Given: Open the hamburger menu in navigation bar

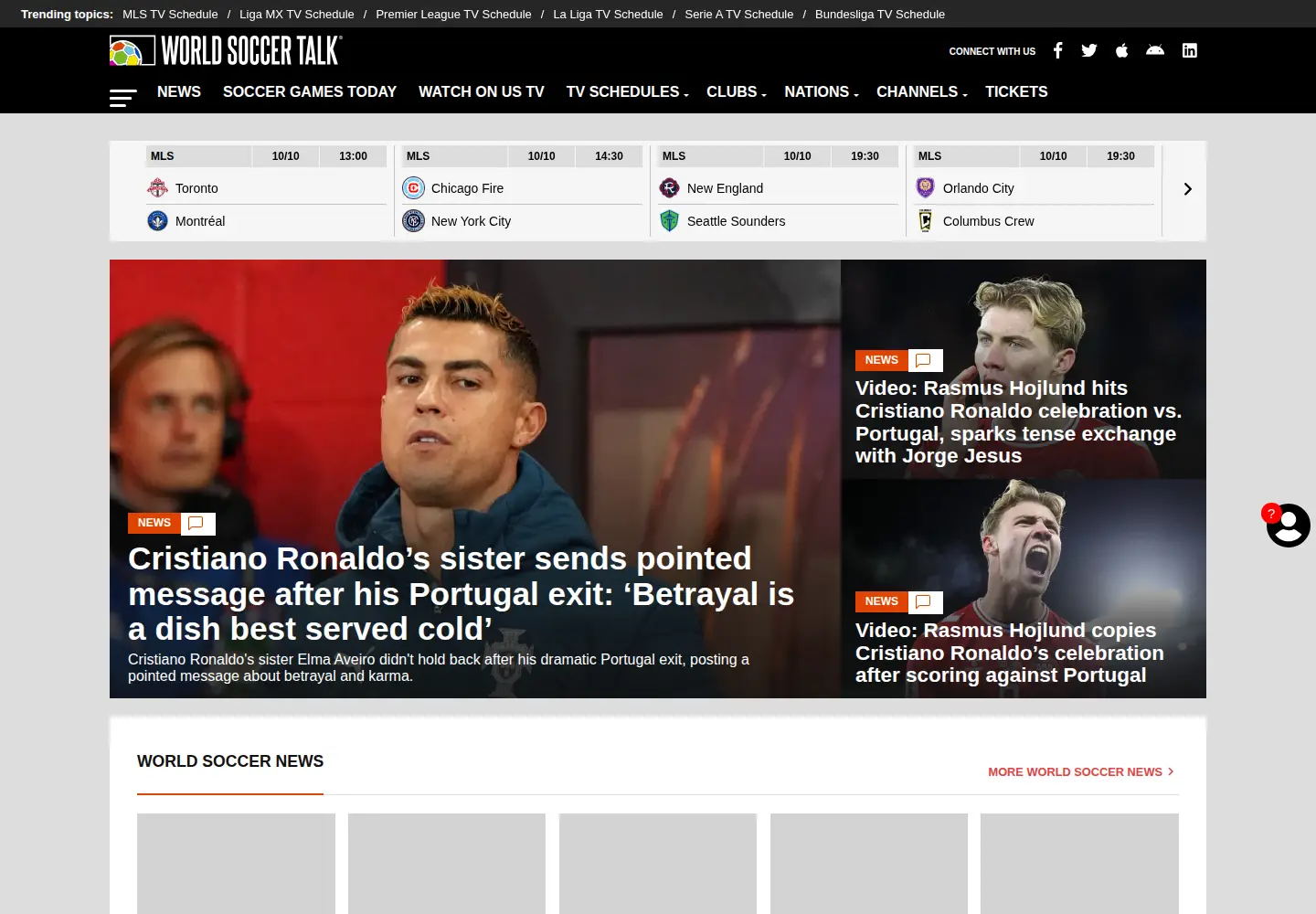Looking at the screenshot, I should (x=122, y=98).
